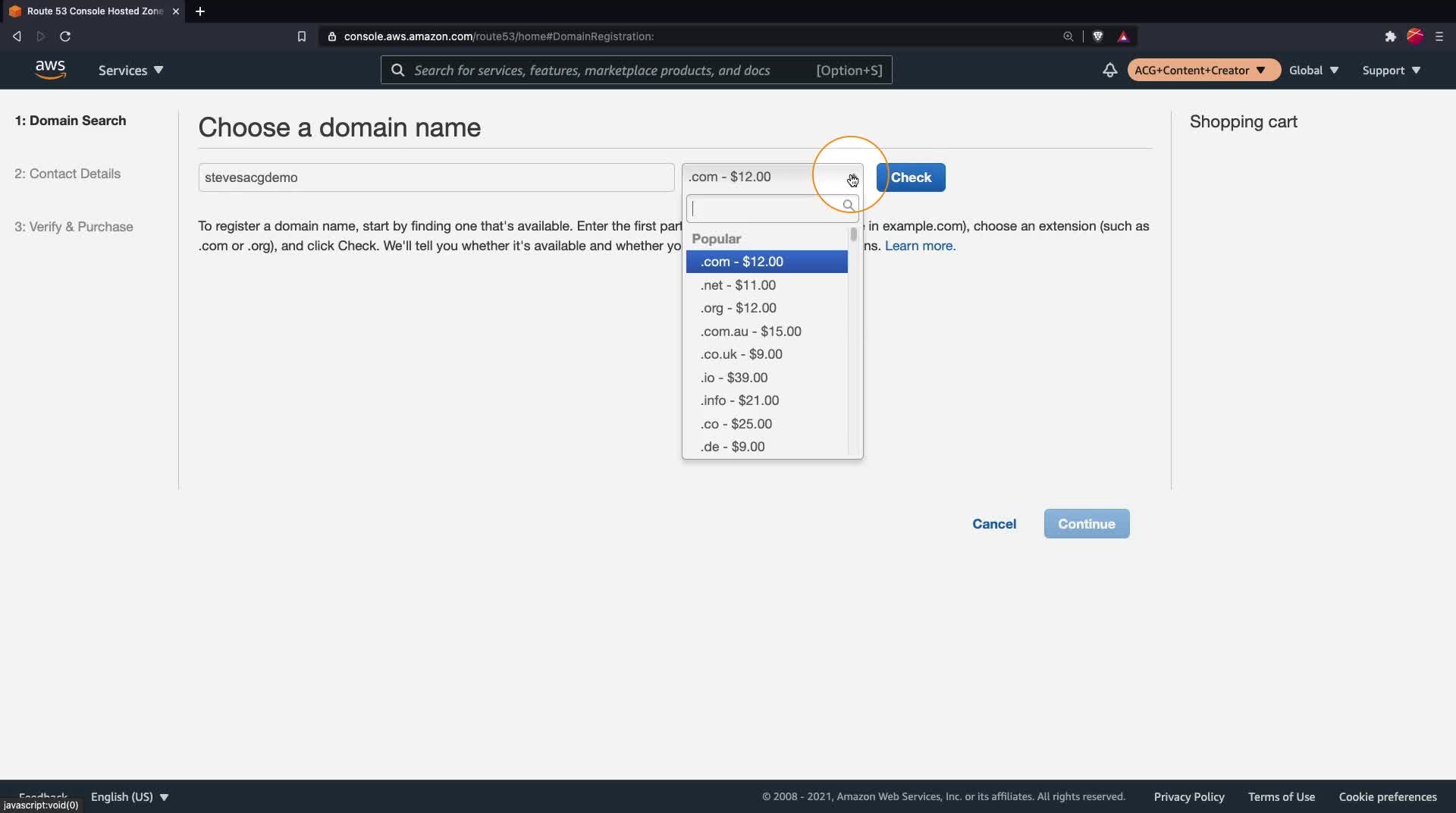Click the domain name input field
The height and width of the screenshot is (813, 1456).
tap(436, 177)
